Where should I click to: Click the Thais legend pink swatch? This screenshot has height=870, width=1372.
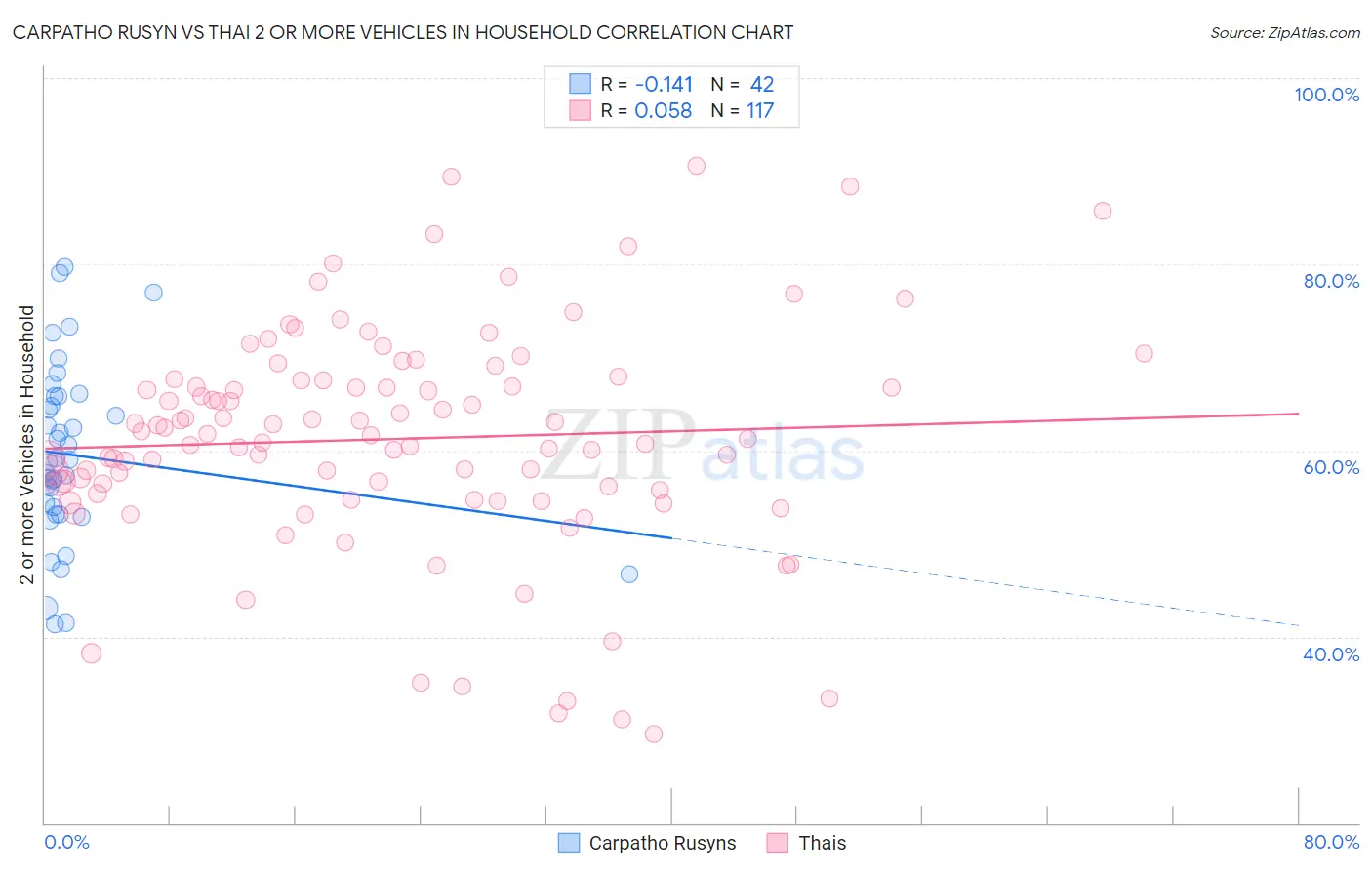coord(778,843)
